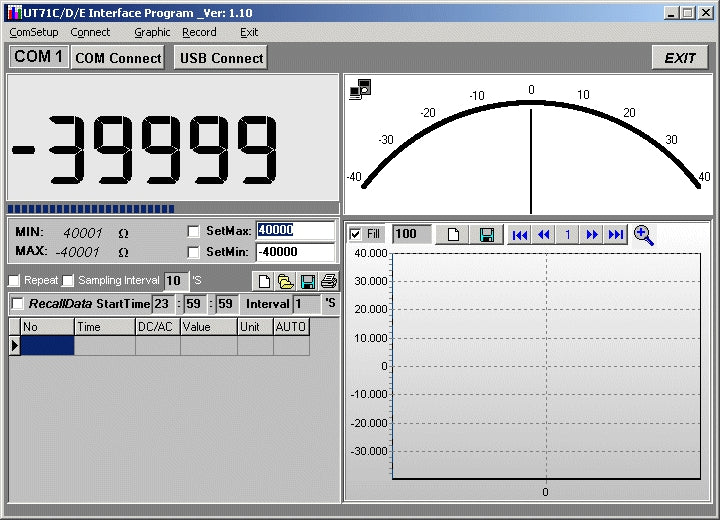The image size is (720, 520).
Task: Click the open folder icon above data table
Action: (285, 281)
